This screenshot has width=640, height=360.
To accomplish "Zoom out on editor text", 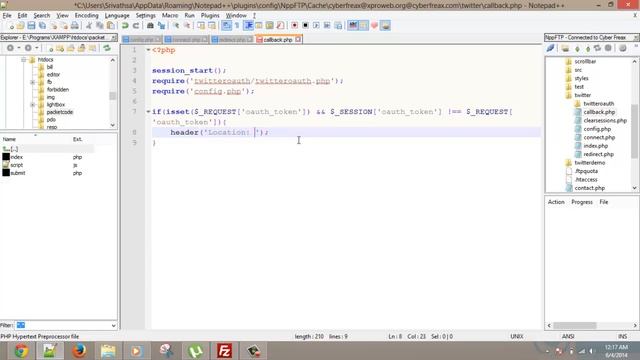I will (x=187, y=26).
